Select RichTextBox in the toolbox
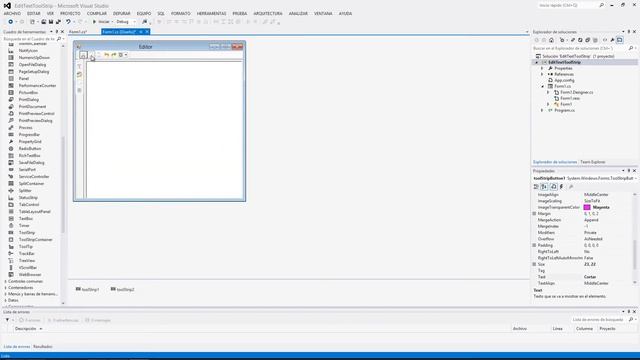This screenshot has height=360, width=640. pyautogui.click(x=30, y=156)
